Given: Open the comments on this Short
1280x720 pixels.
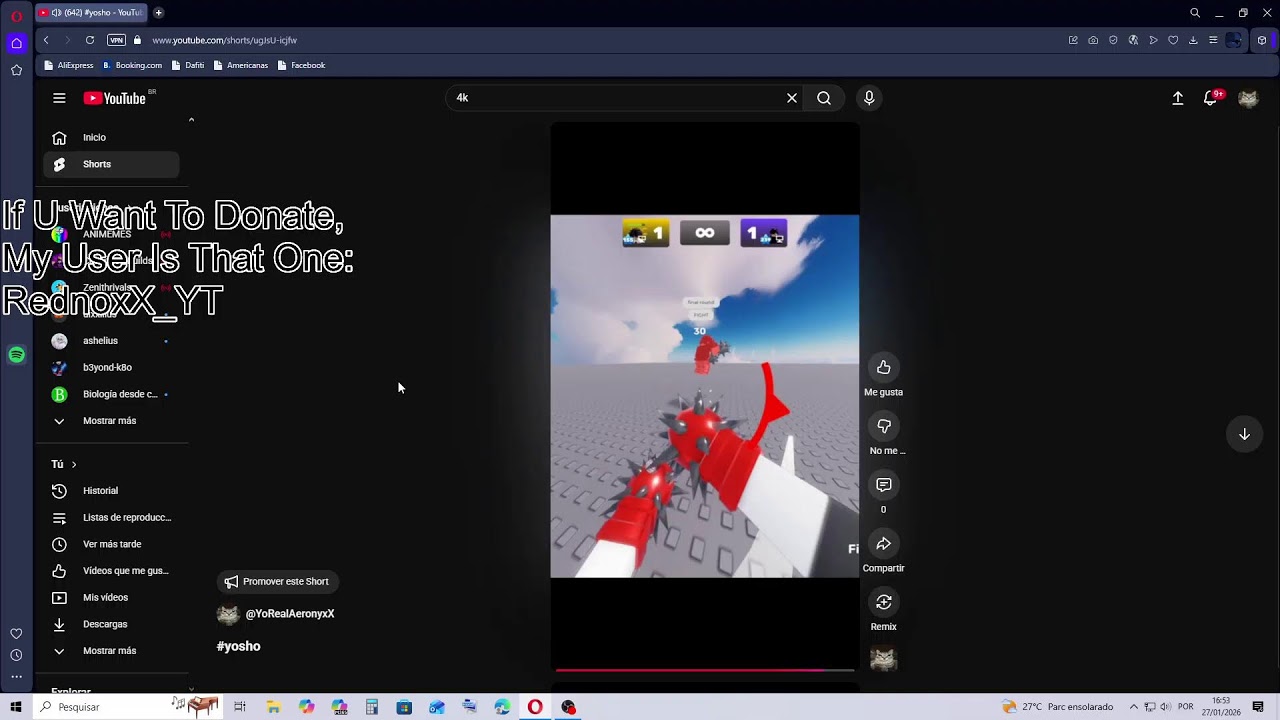Looking at the screenshot, I should tap(883, 485).
